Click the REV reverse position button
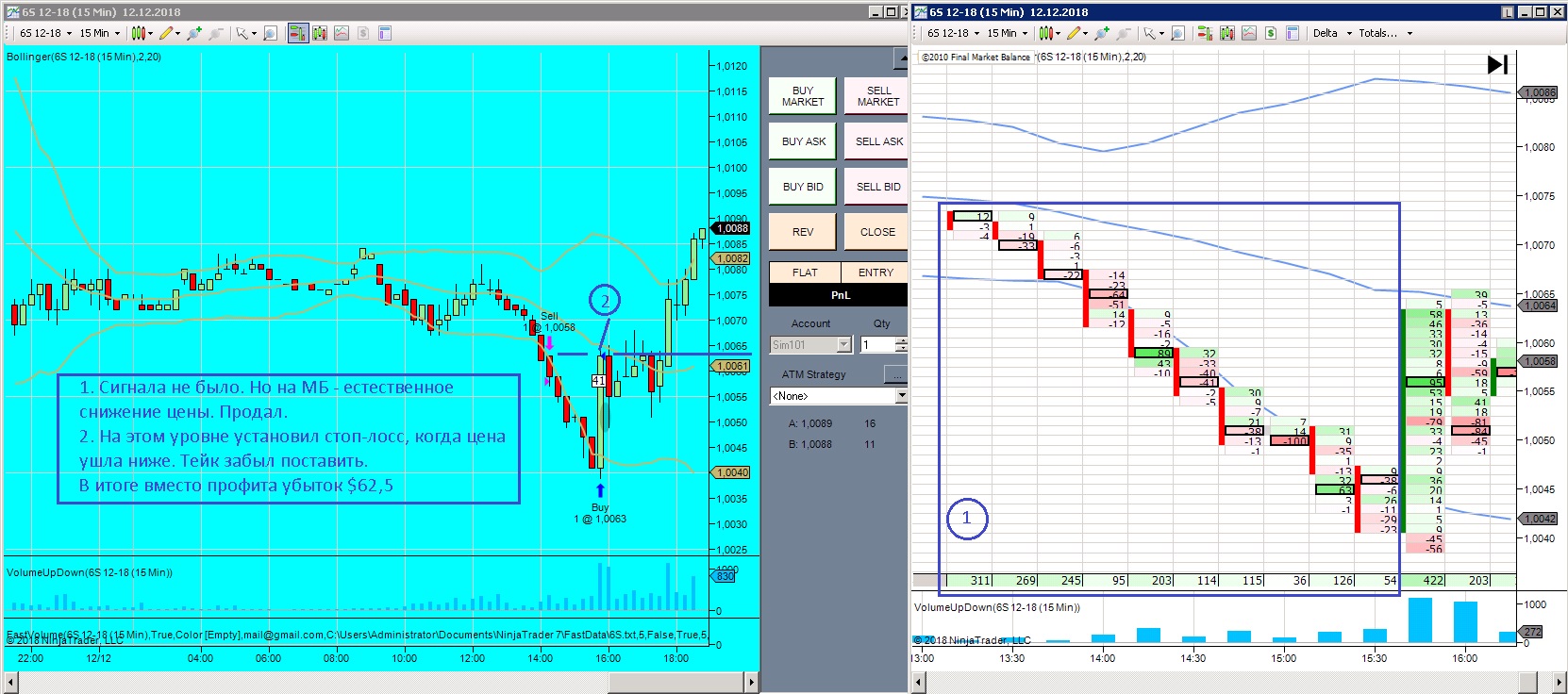The height and width of the screenshot is (694, 1568). (803, 232)
